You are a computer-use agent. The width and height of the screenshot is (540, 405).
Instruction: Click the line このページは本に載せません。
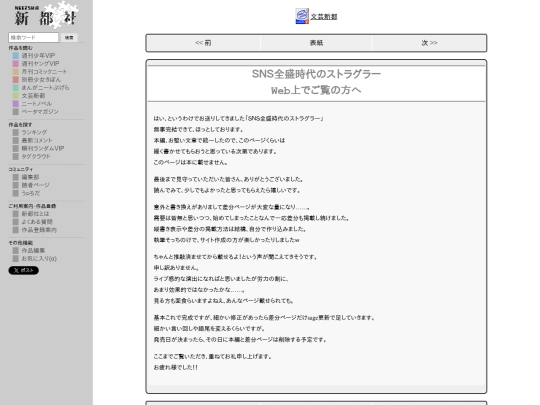pyautogui.click(x=190, y=162)
